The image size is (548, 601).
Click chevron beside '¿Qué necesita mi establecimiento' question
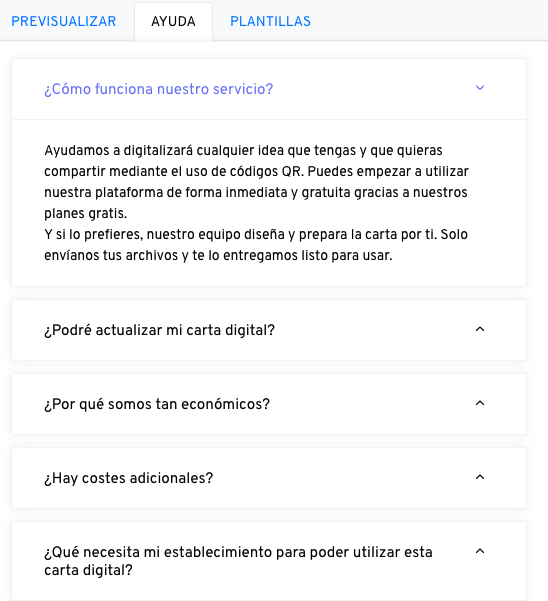(480, 551)
